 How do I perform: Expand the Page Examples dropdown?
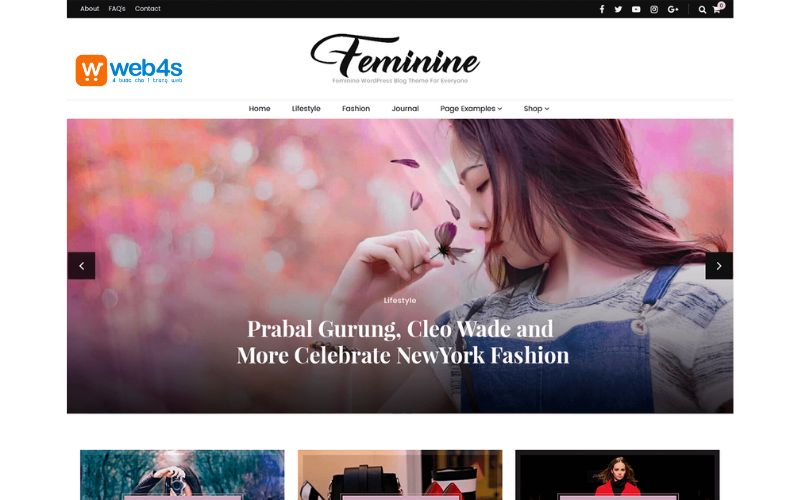point(471,109)
